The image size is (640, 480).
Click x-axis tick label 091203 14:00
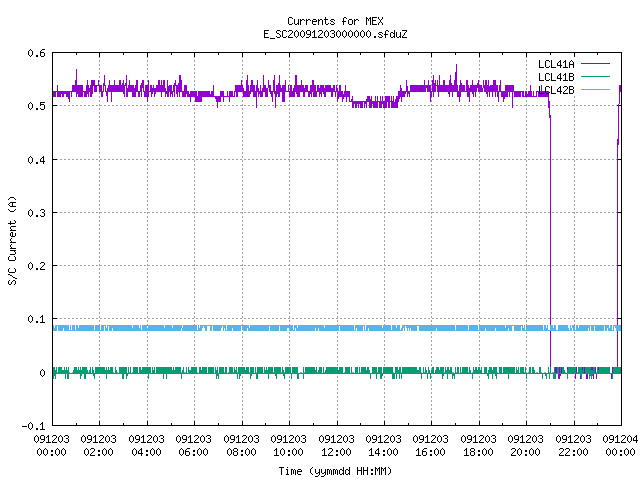point(383,445)
